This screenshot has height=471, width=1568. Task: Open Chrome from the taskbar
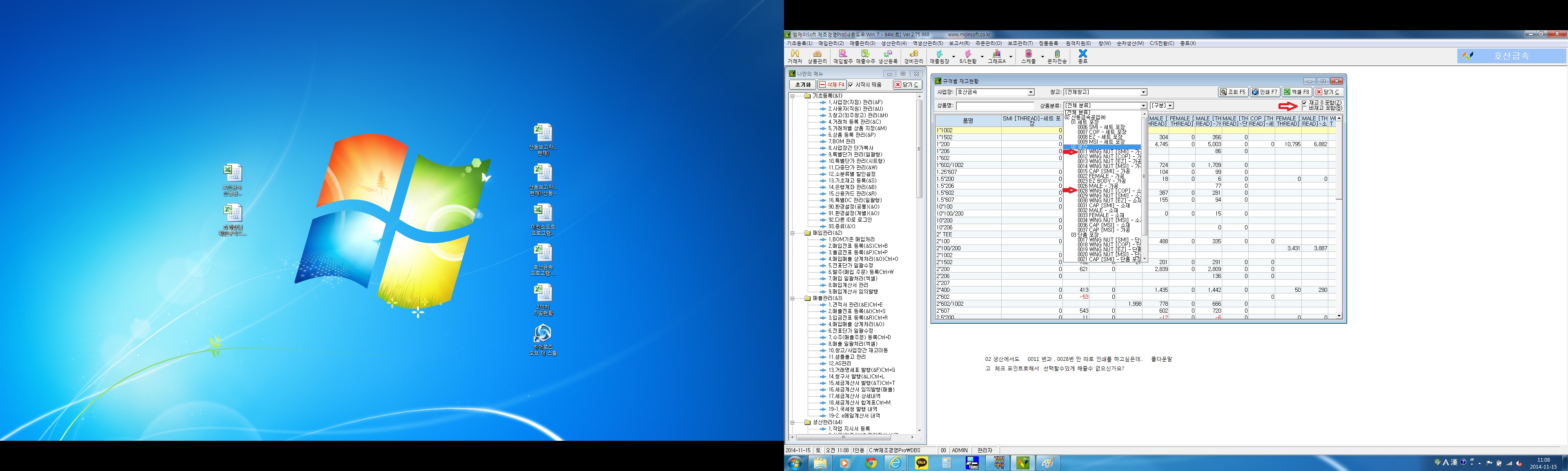coord(871,463)
